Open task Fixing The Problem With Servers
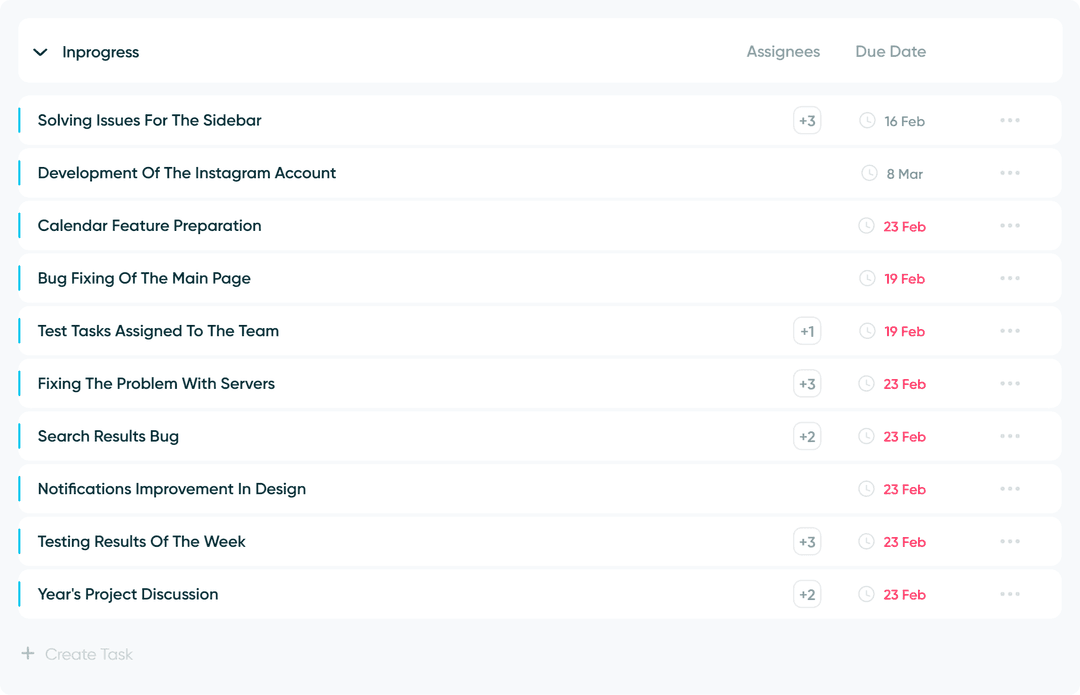The image size is (1080, 695). point(156,384)
